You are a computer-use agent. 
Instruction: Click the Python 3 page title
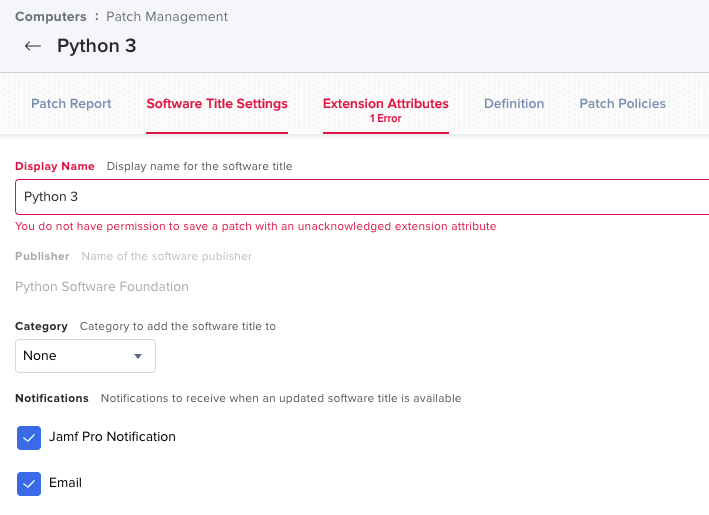click(x=96, y=46)
